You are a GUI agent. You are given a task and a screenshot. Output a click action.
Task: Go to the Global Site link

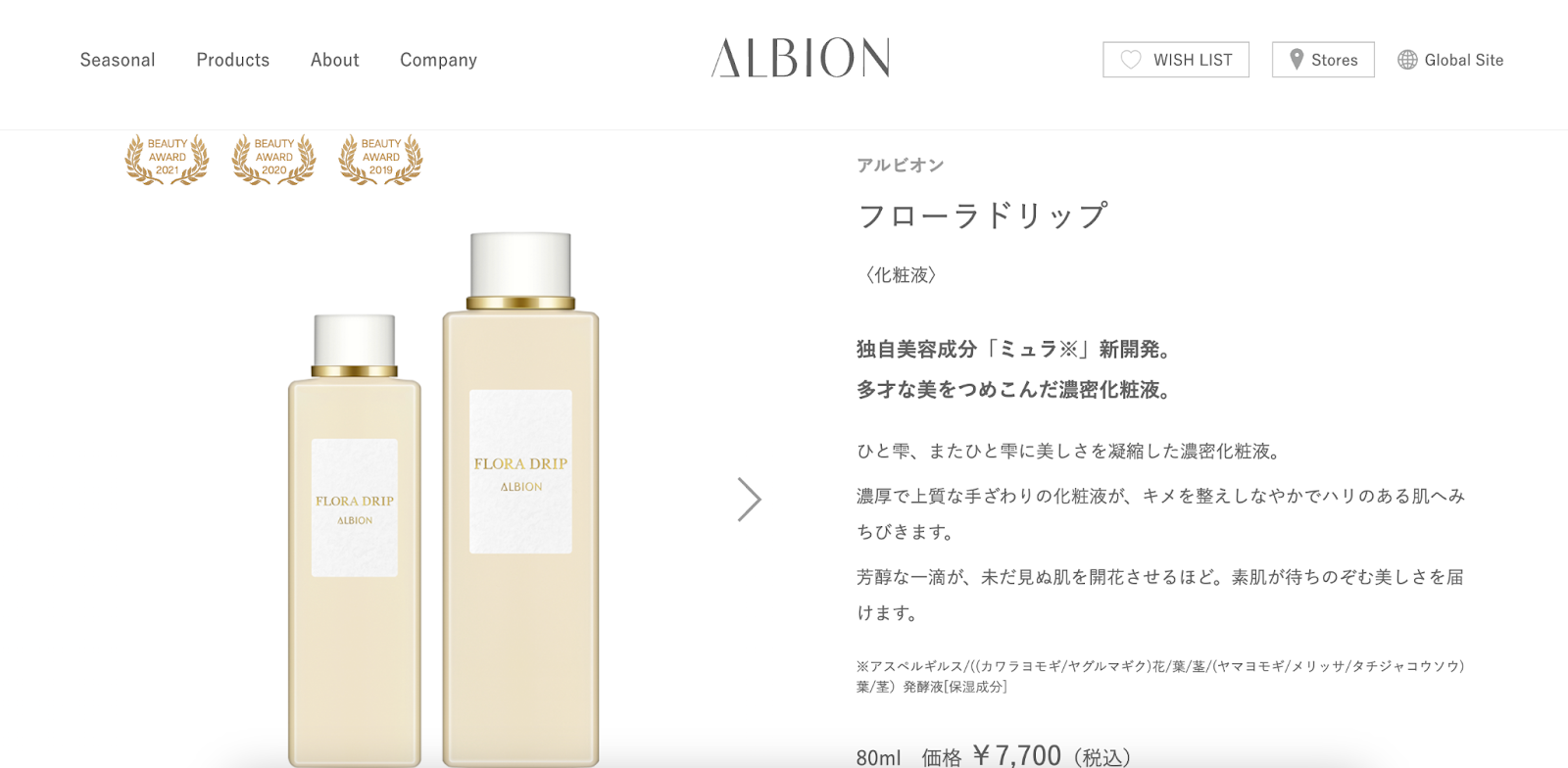(1450, 60)
